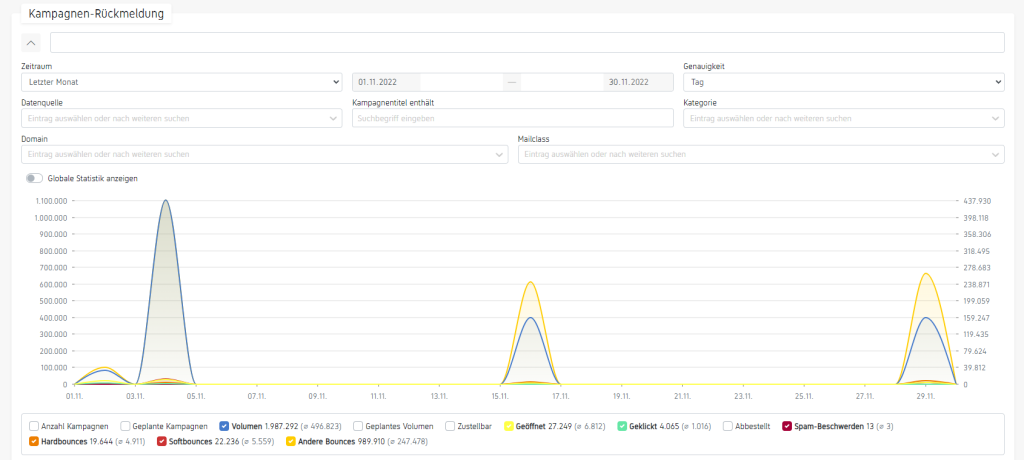
Task: Enable the 'Anzahl Kampagnen' checkbox
Action: click(x=35, y=426)
